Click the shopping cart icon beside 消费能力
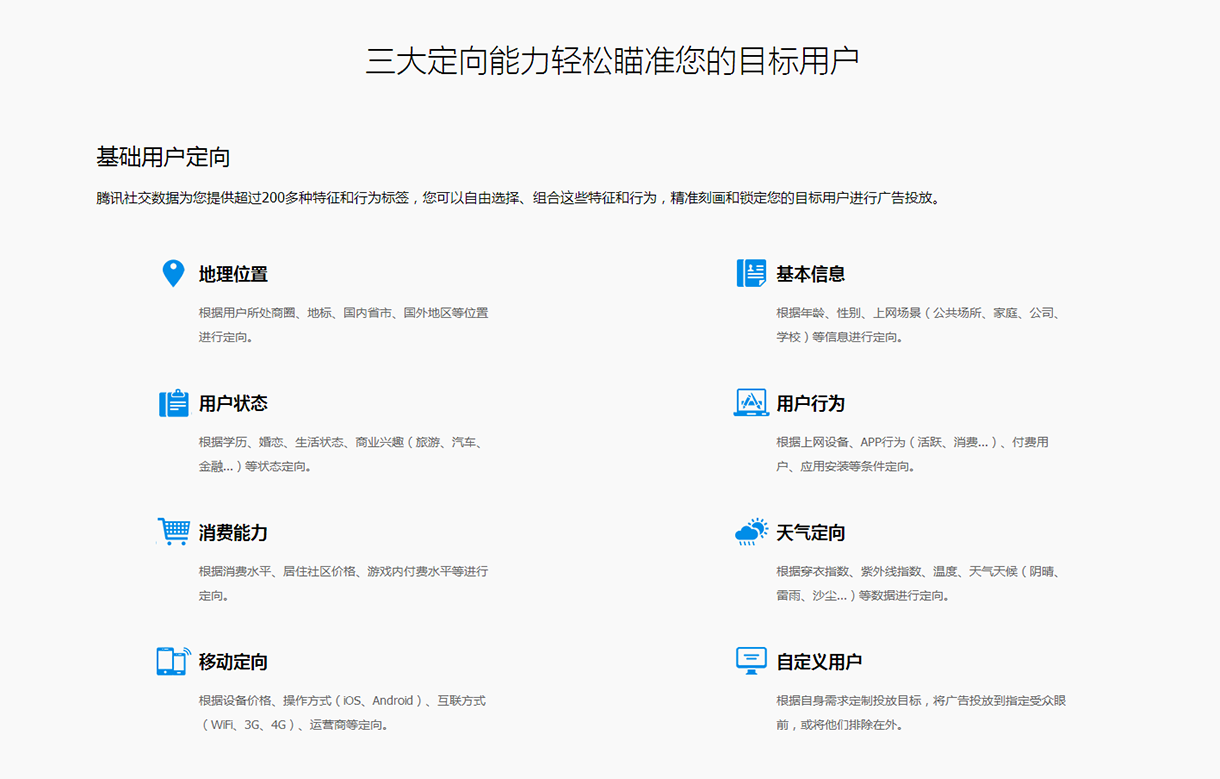The width and height of the screenshot is (1220, 779). (x=173, y=531)
